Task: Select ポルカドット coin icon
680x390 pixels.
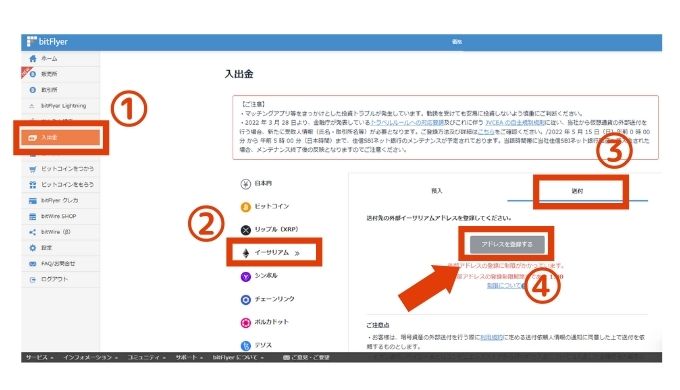Action: click(245, 323)
